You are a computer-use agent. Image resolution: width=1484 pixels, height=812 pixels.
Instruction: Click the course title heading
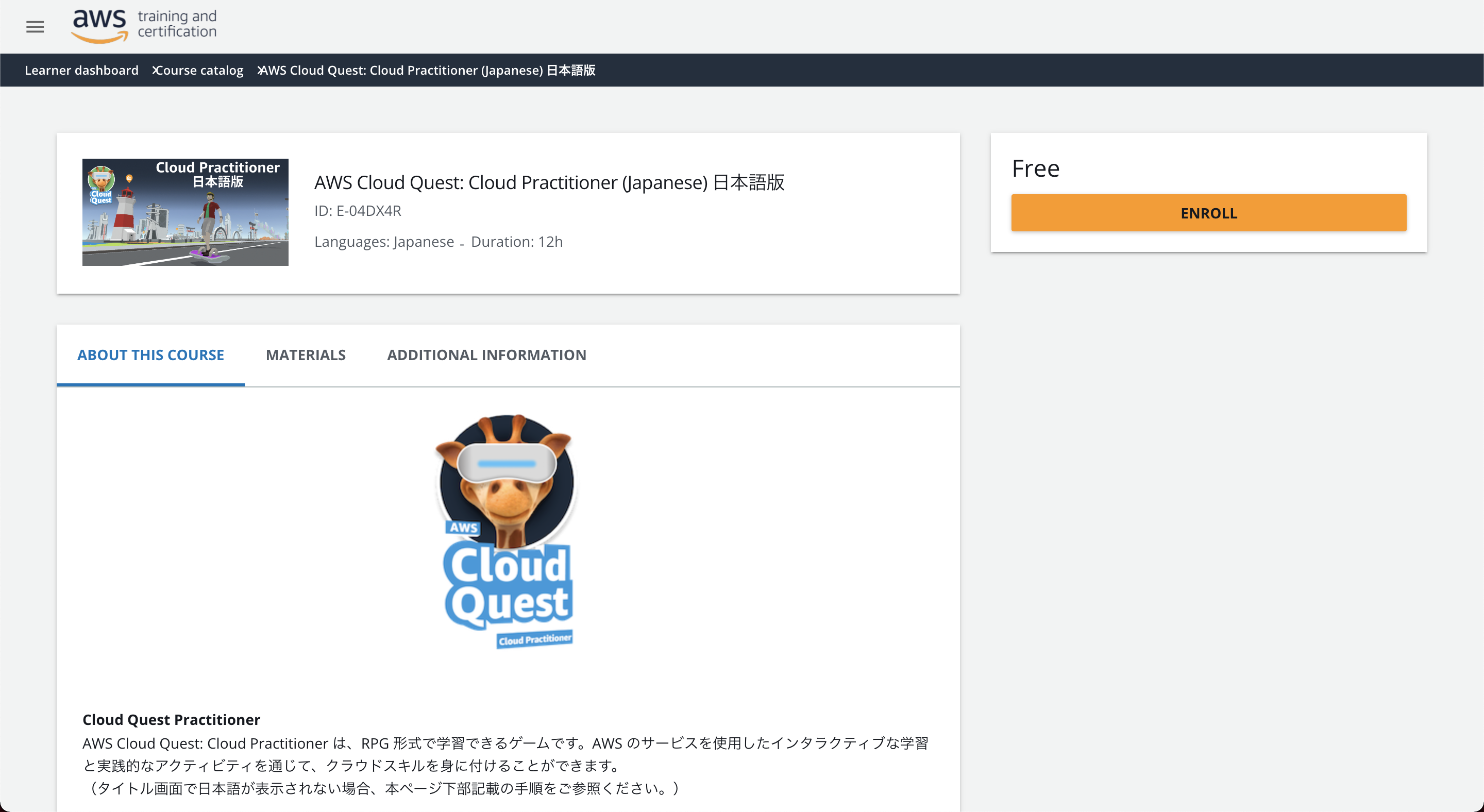[549, 182]
